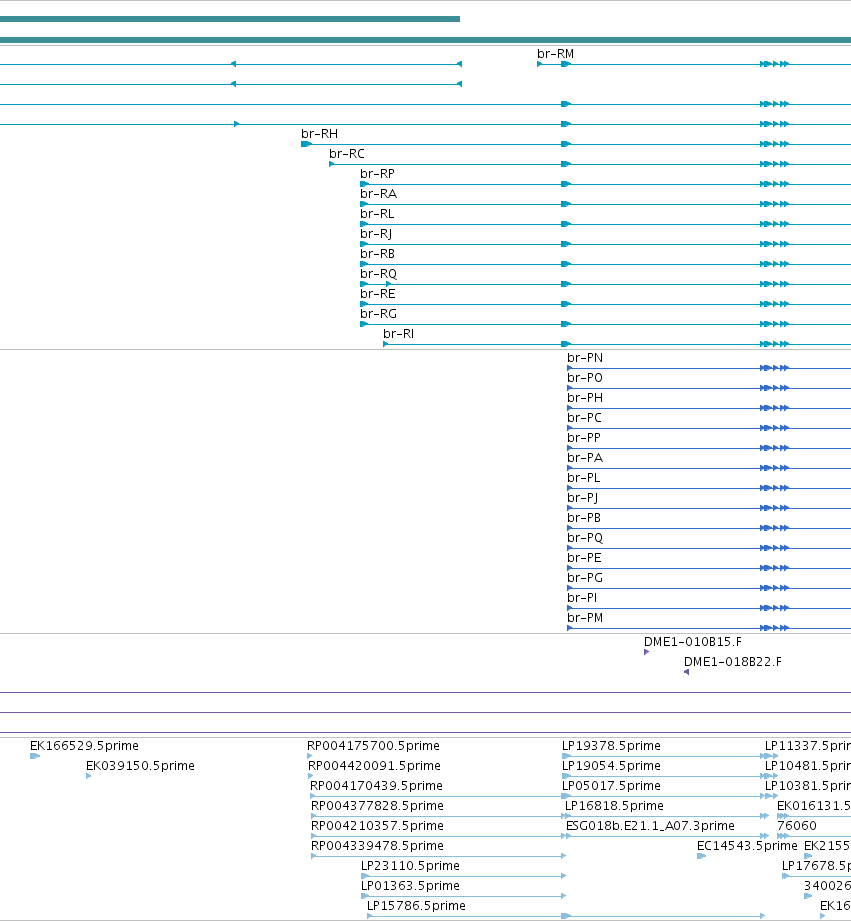
Task: Open the br-RI transcript label
Action: pos(398,334)
